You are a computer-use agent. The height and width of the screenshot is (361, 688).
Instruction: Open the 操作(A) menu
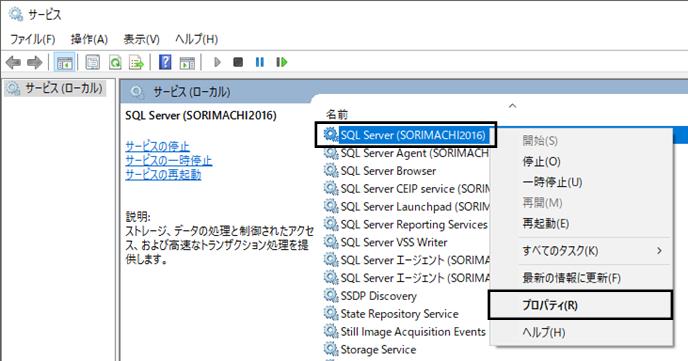(89, 39)
